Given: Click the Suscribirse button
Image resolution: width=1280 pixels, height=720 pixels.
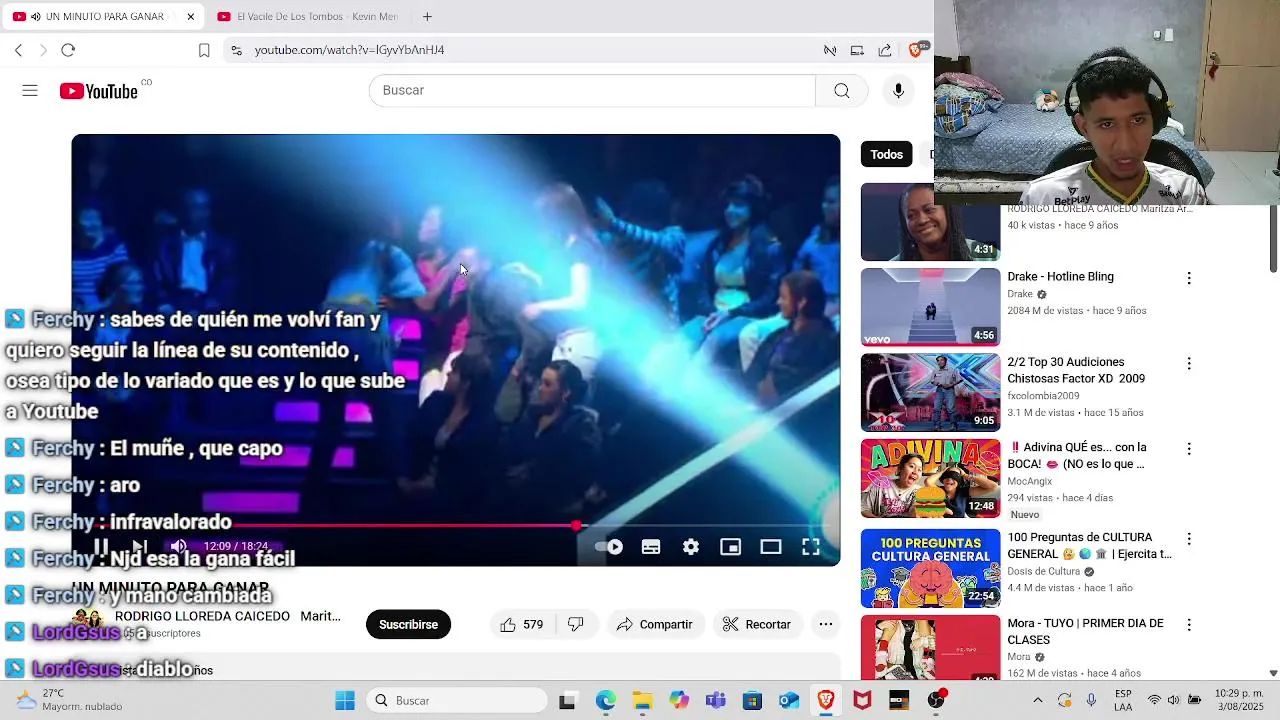Looking at the screenshot, I should [x=408, y=625].
